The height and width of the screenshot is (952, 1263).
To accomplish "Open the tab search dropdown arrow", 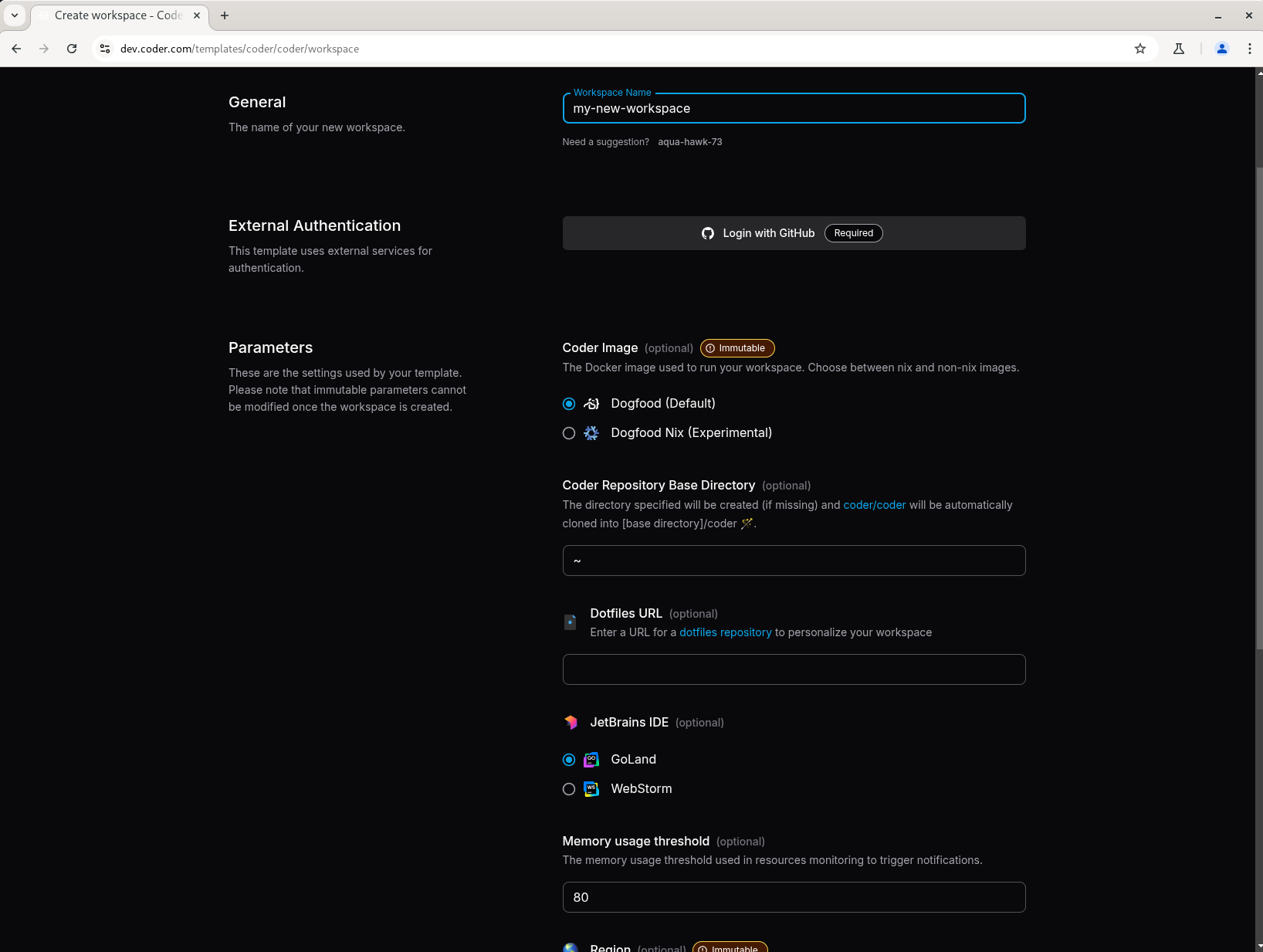I will (x=15, y=15).
